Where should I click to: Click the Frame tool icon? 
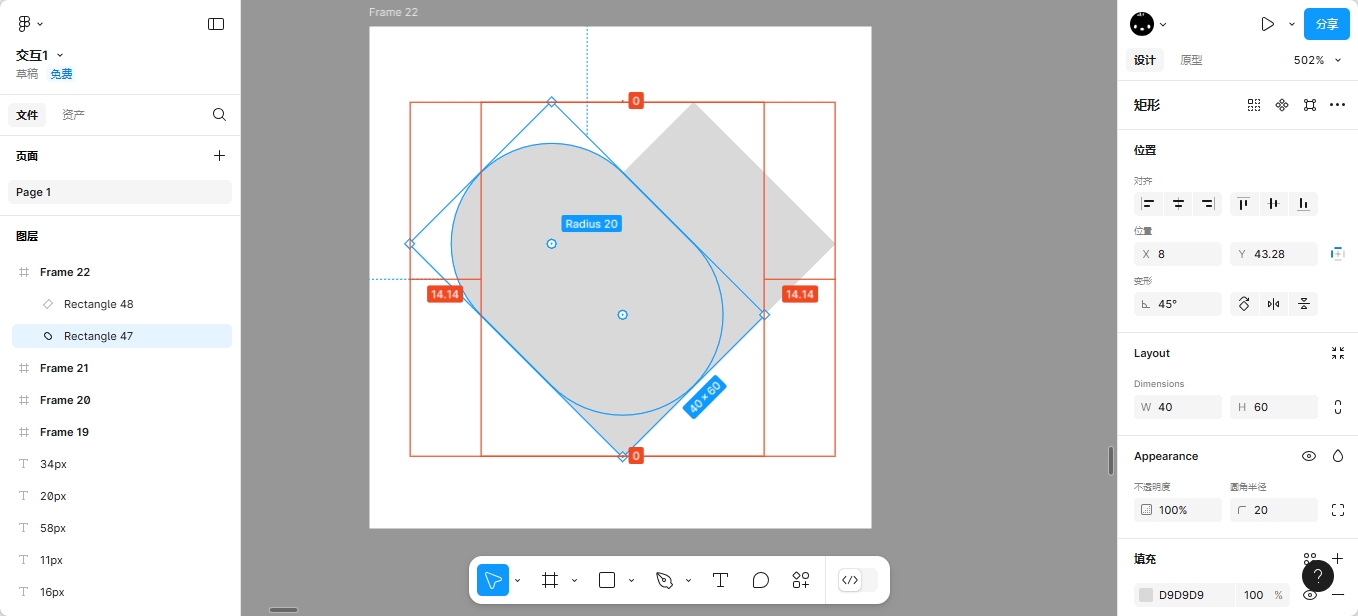(x=549, y=580)
